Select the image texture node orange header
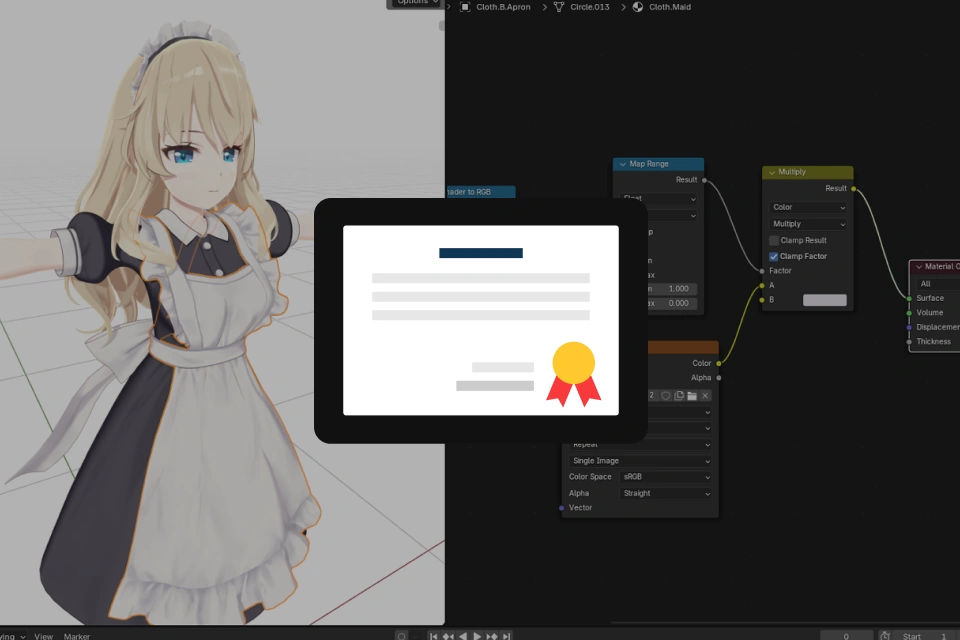The height and width of the screenshot is (640, 960). point(682,347)
